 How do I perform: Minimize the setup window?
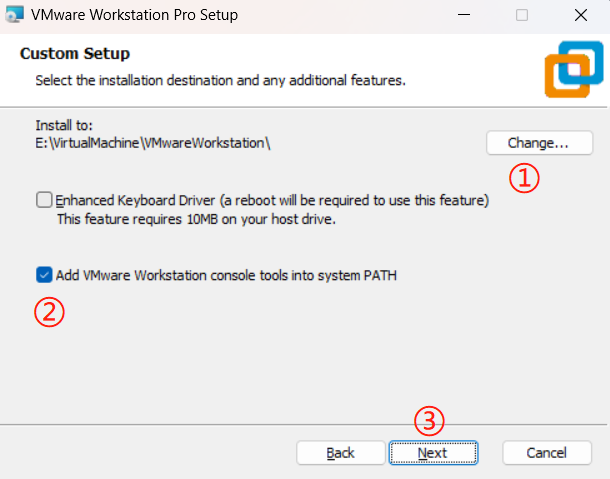click(x=464, y=15)
